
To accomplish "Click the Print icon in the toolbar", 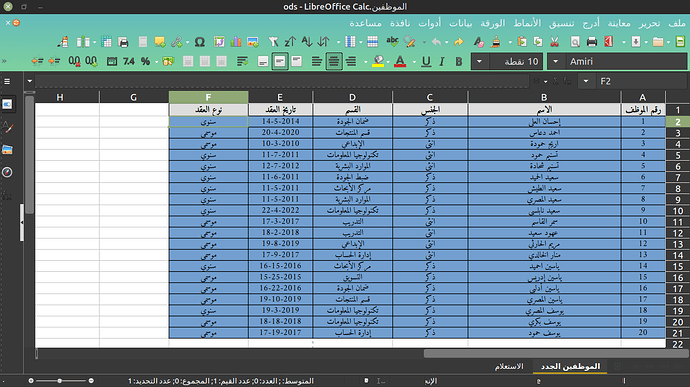I will [x=592, y=42].
